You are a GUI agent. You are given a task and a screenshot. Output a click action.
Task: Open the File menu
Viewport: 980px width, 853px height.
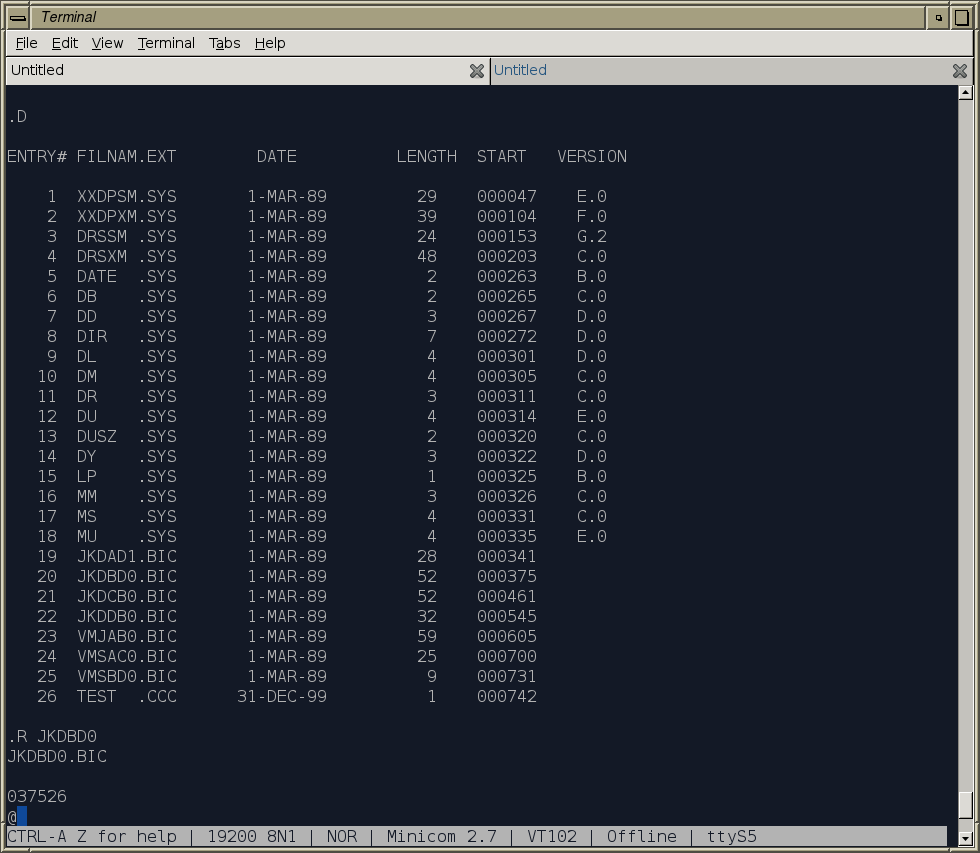(27, 43)
